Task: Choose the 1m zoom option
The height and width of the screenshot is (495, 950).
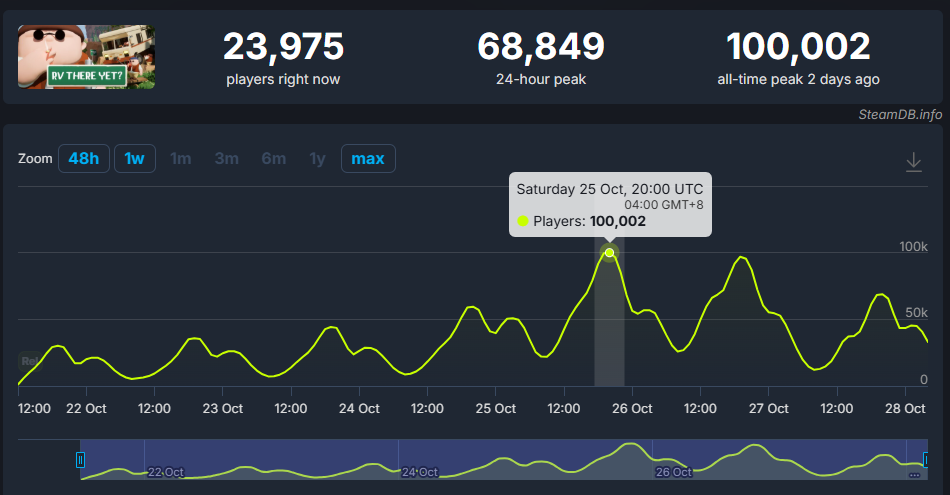Action: pyautogui.click(x=181, y=159)
